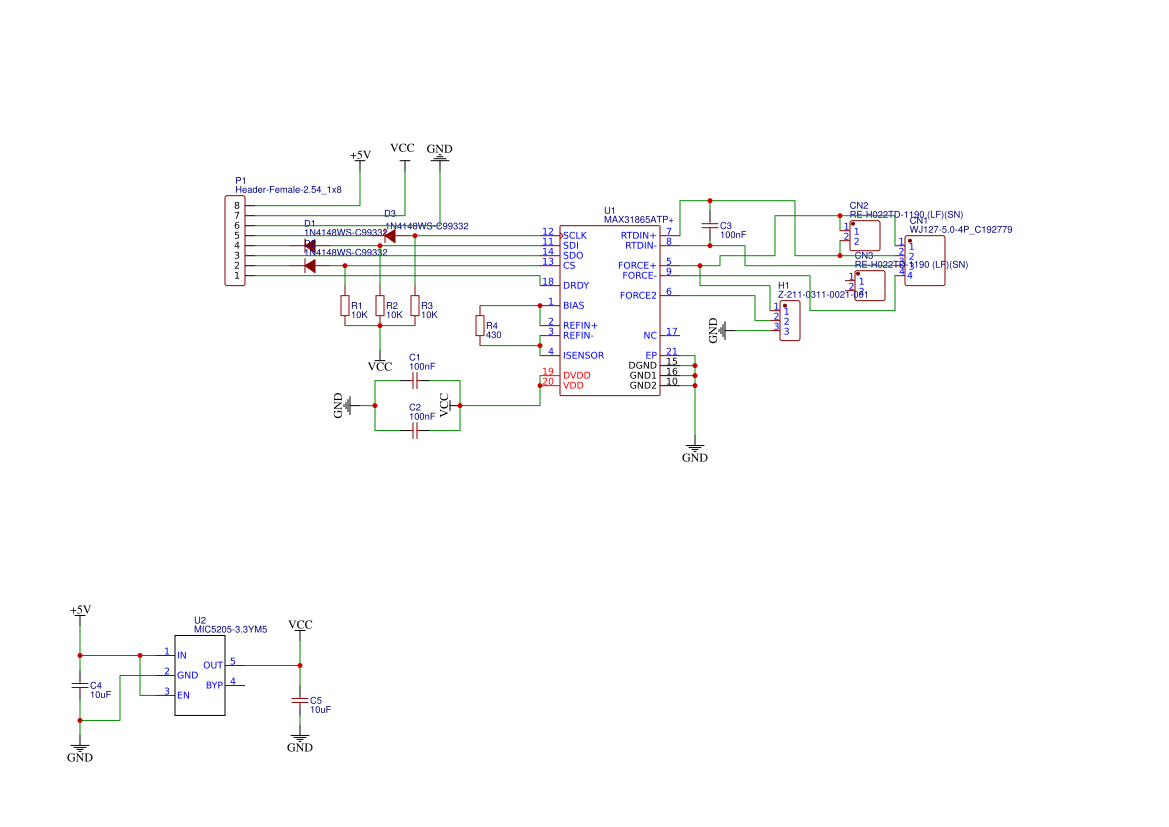
Task: Click the red DVDD pin label
Action: click(577, 376)
